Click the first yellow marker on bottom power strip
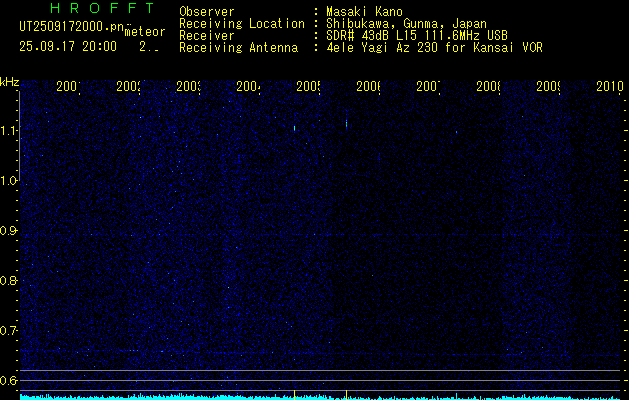Screen dimensions: 629x400 (x=294, y=395)
